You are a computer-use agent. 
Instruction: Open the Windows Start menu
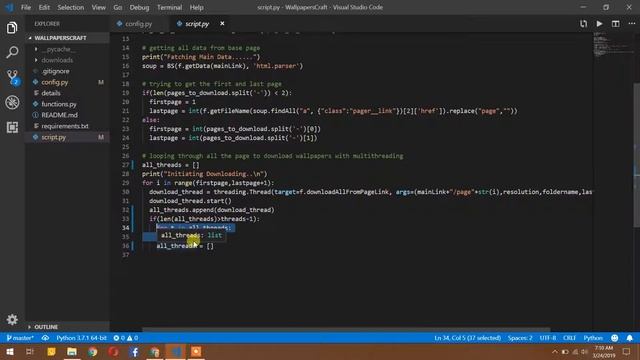pos(9,352)
